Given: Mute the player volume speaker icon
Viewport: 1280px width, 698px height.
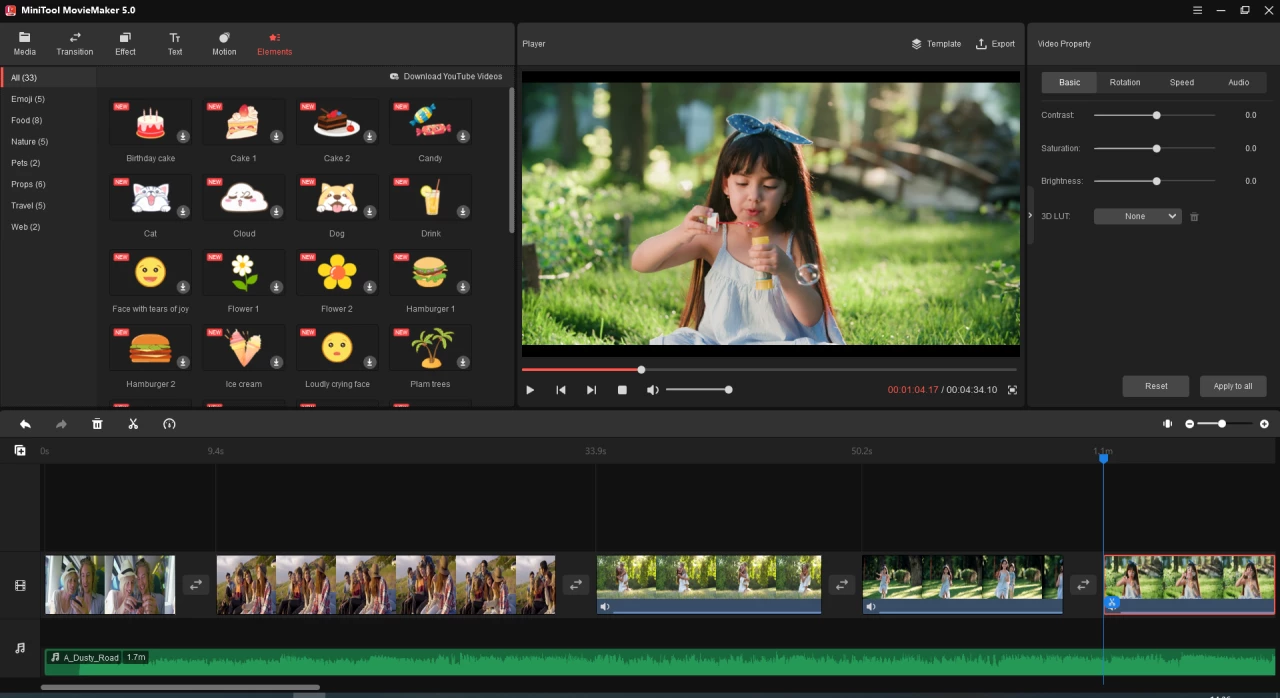Looking at the screenshot, I should tap(653, 390).
